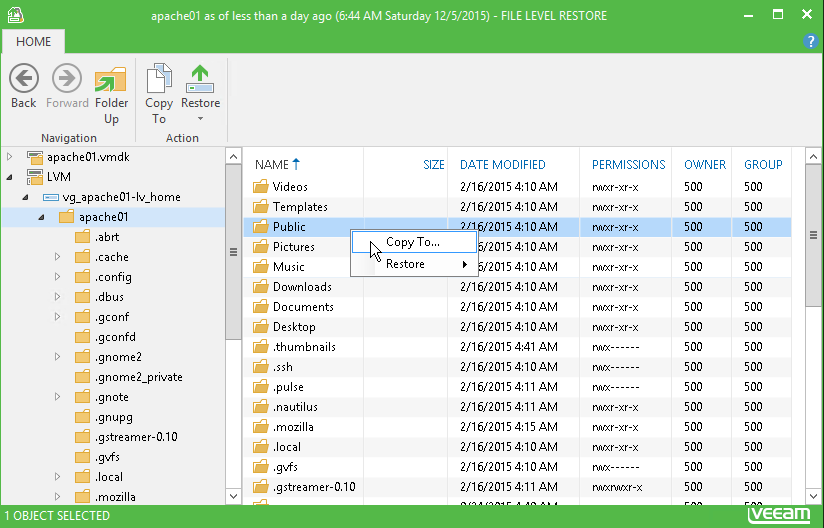Select the Templates folder icon
Viewport: 824px width, 528px height.
(260, 206)
